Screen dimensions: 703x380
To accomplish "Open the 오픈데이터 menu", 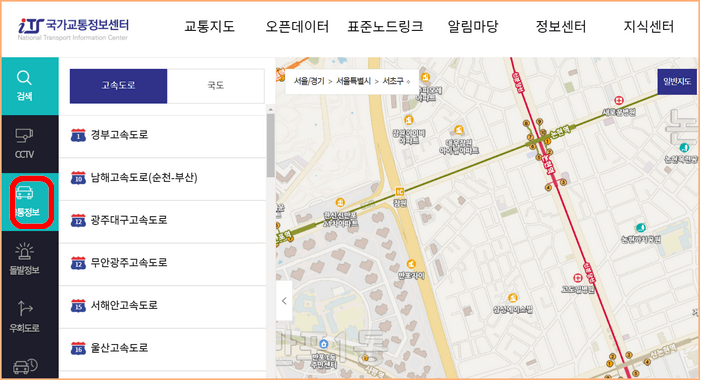I will tap(297, 26).
